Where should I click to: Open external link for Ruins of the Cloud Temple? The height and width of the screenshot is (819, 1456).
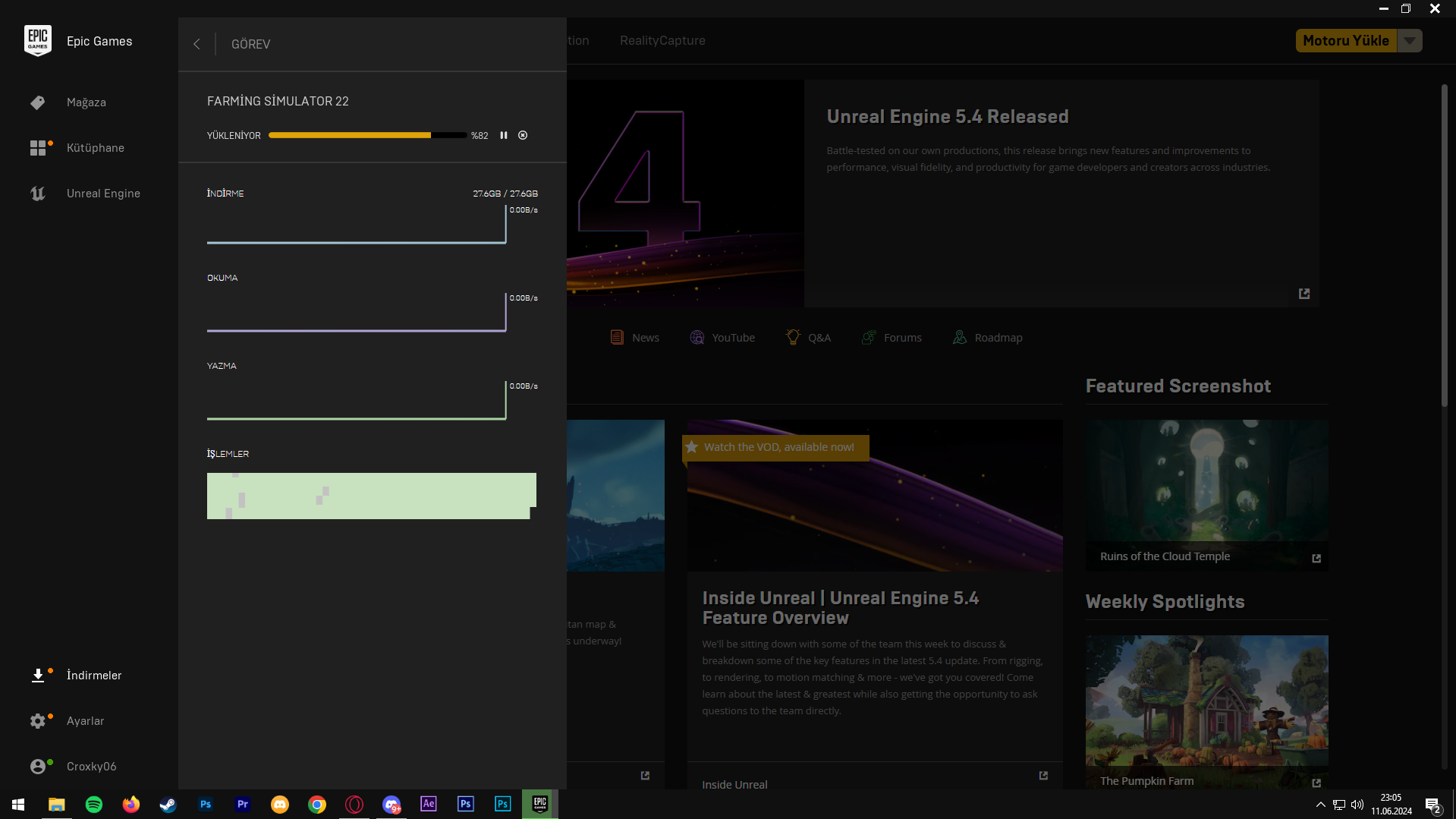click(1316, 559)
